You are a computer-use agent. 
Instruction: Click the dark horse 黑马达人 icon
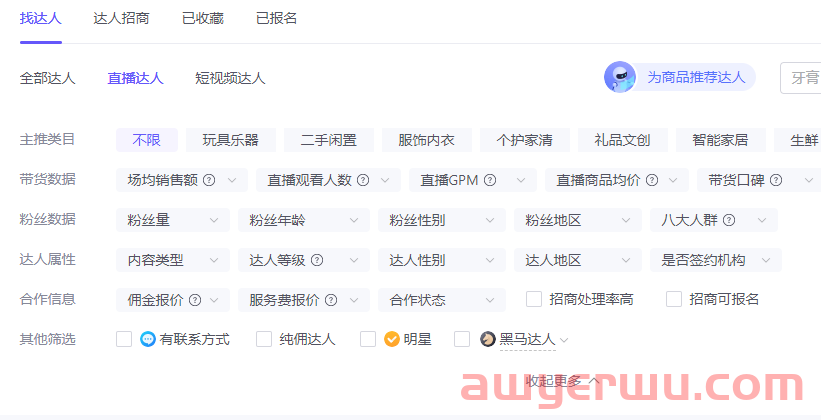(487, 339)
